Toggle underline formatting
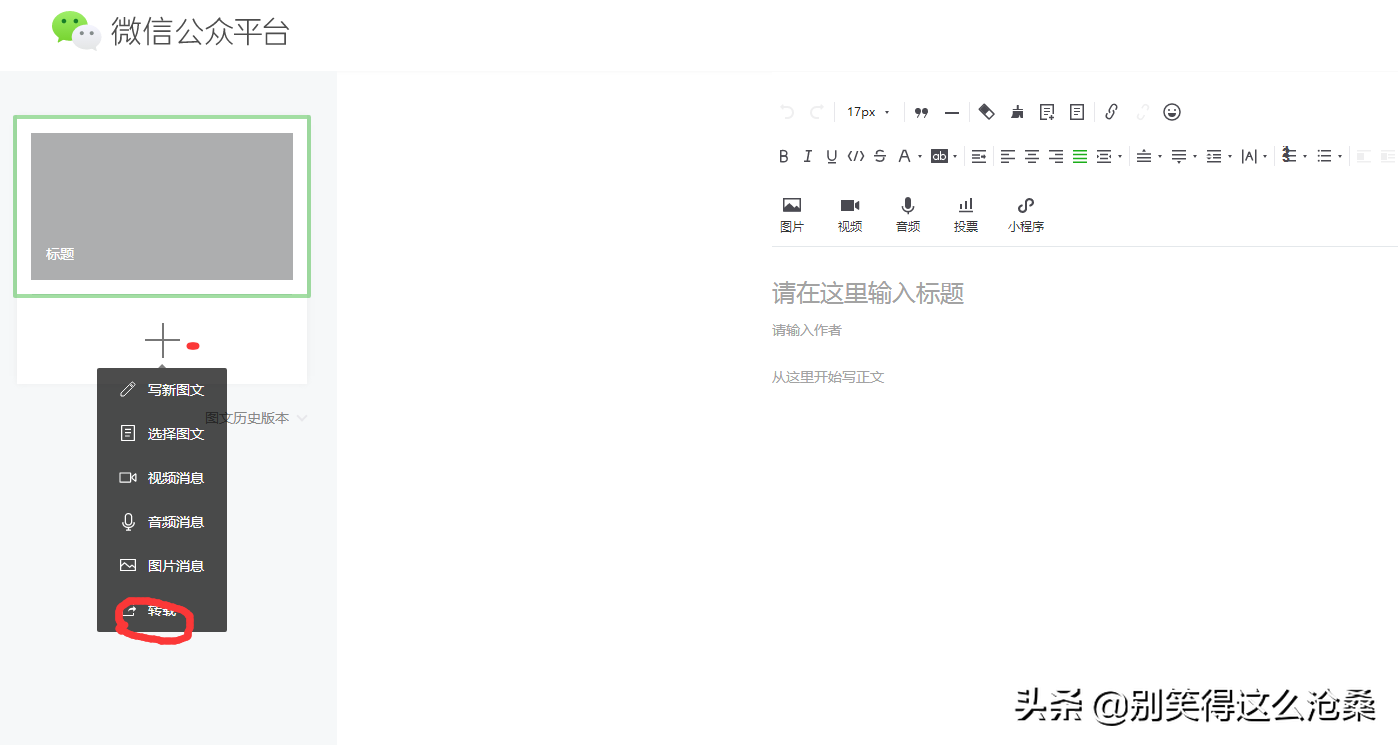 (x=832, y=156)
